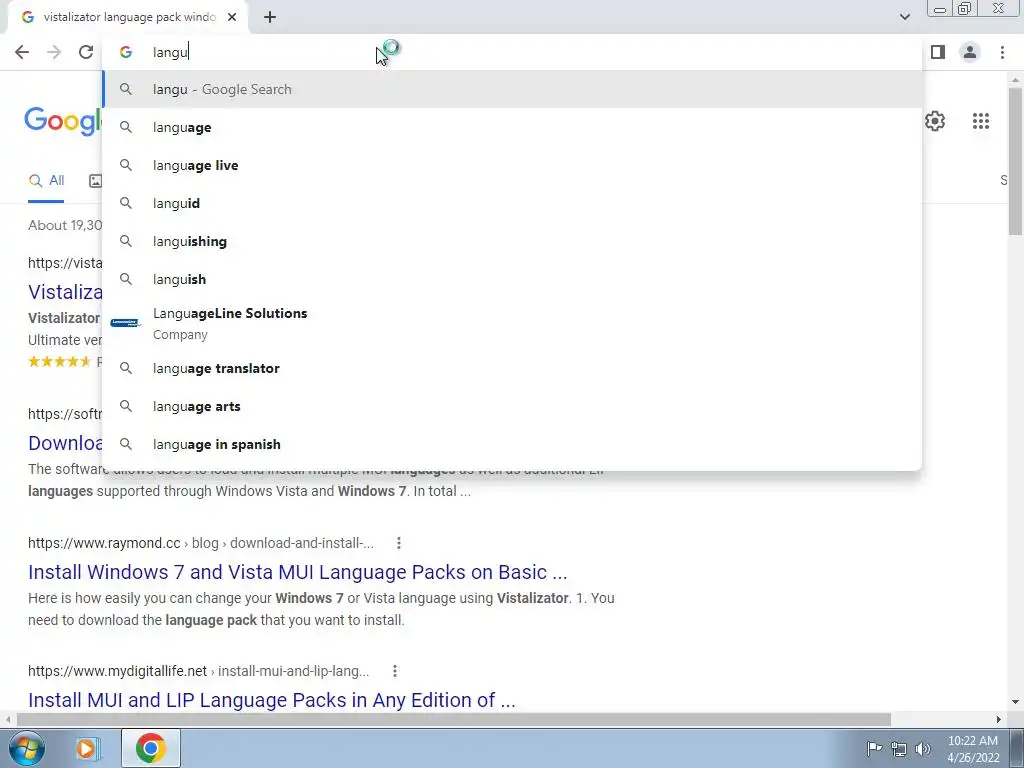Screen dimensions: 1024x768
Task: Select LanguageLine Solutions company suggestion
Action: [512, 323]
